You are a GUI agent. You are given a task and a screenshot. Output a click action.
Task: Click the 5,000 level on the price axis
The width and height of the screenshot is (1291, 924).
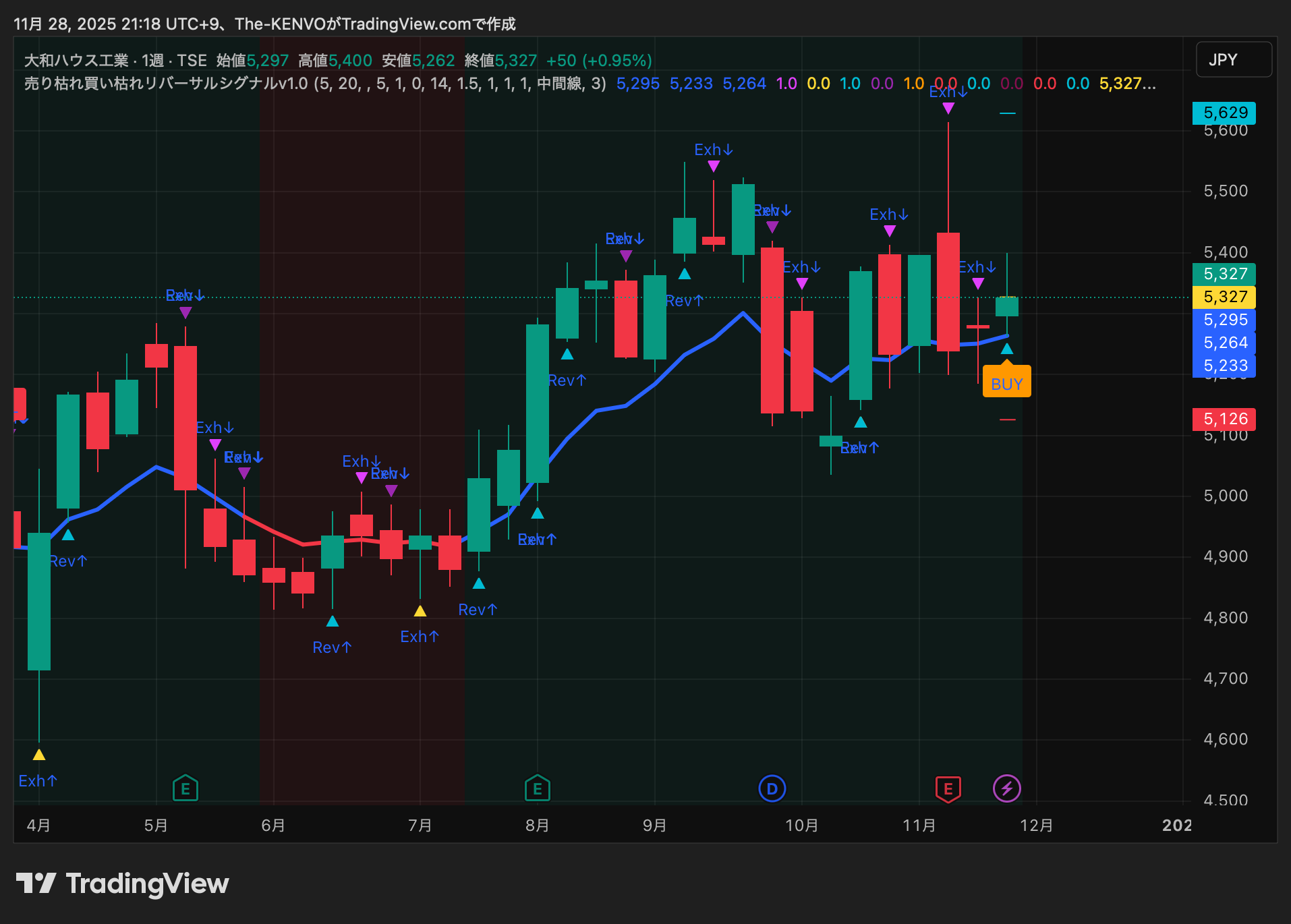1225,496
